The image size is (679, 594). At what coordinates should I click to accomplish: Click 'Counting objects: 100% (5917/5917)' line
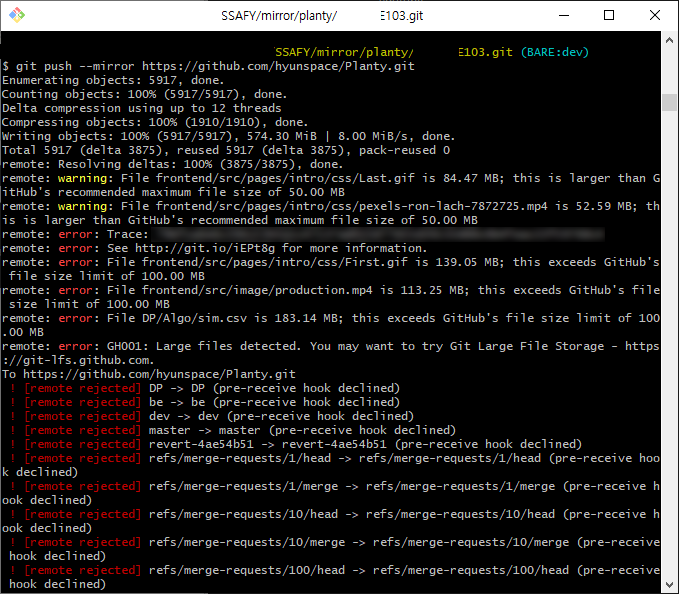click(145, 94)
